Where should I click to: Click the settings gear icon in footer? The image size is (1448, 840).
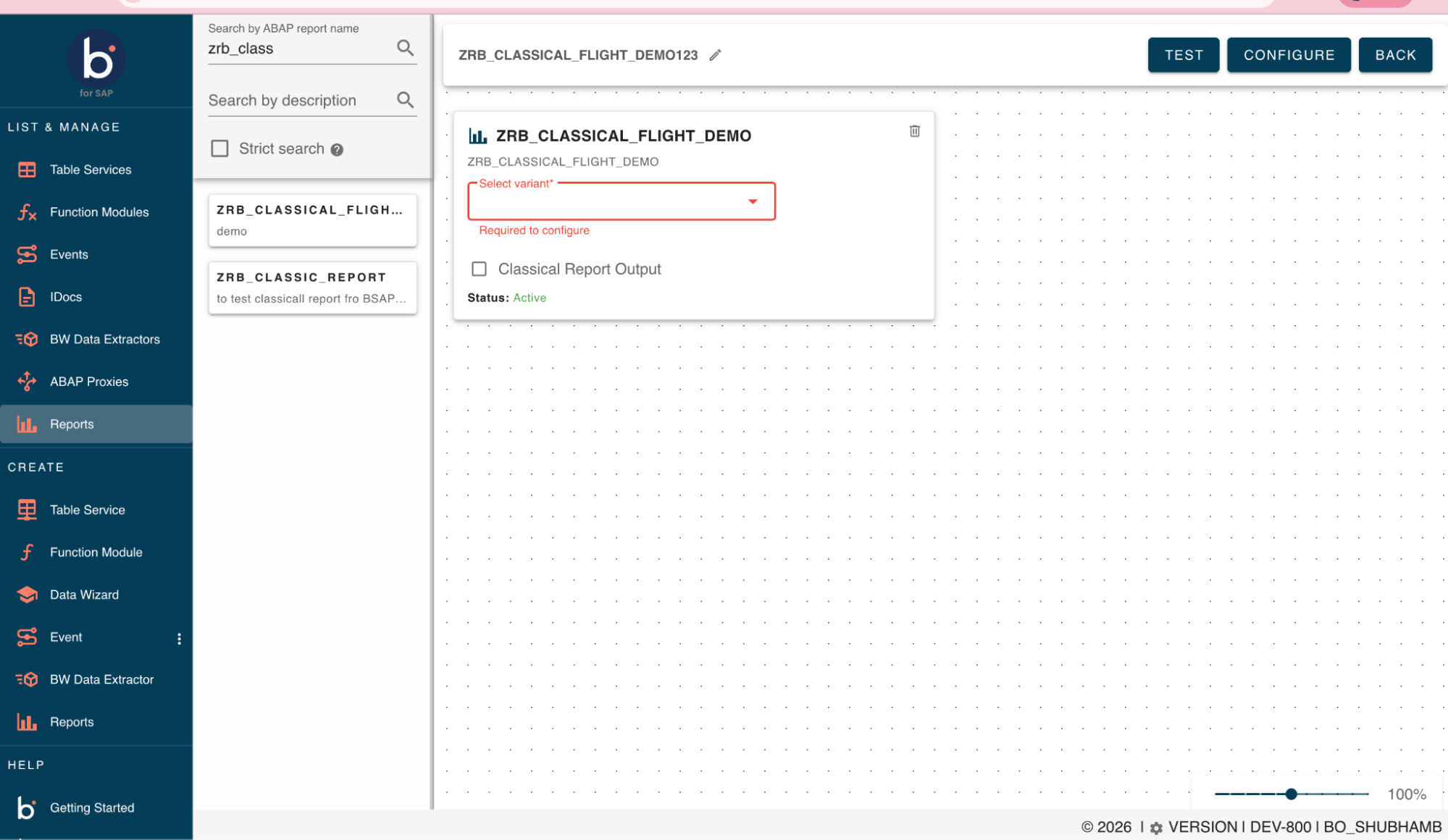pyautogui.click(x=1156, y=828)
